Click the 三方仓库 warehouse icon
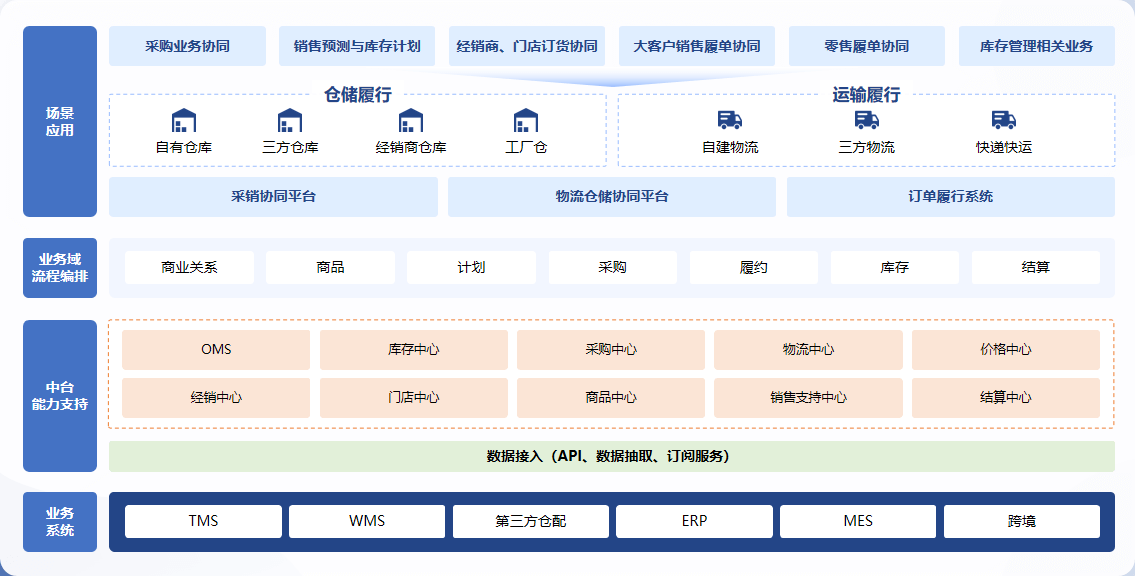Image resolution: width=1135 pixels, height=576 pixels. coord(290,121)
